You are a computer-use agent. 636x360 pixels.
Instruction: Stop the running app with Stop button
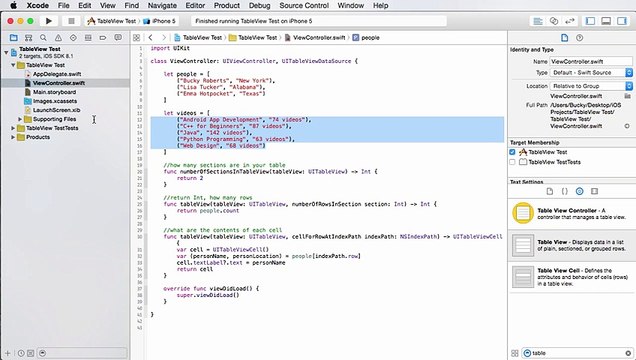pos(71,21)
